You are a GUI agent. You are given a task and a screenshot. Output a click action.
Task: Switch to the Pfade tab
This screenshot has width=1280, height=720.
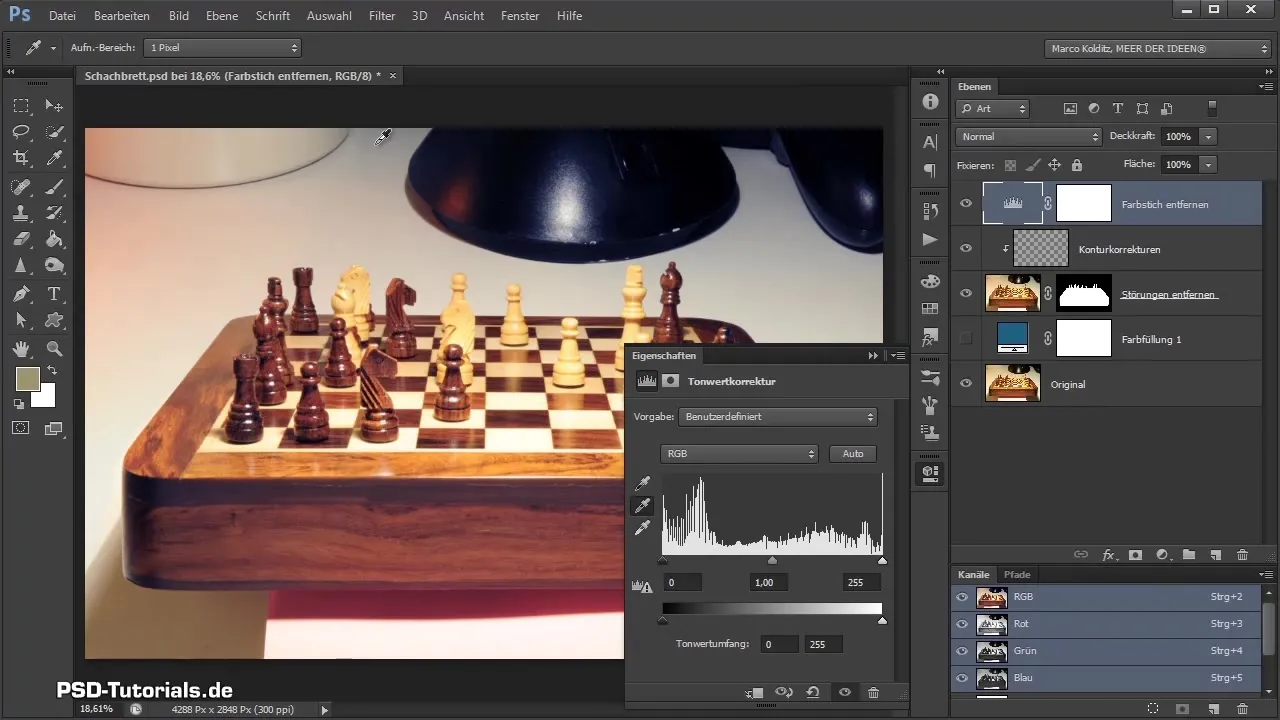pos(1017,575)
